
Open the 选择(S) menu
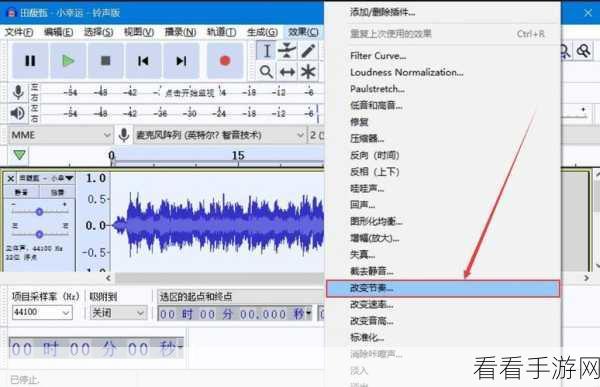coord(99,32)
